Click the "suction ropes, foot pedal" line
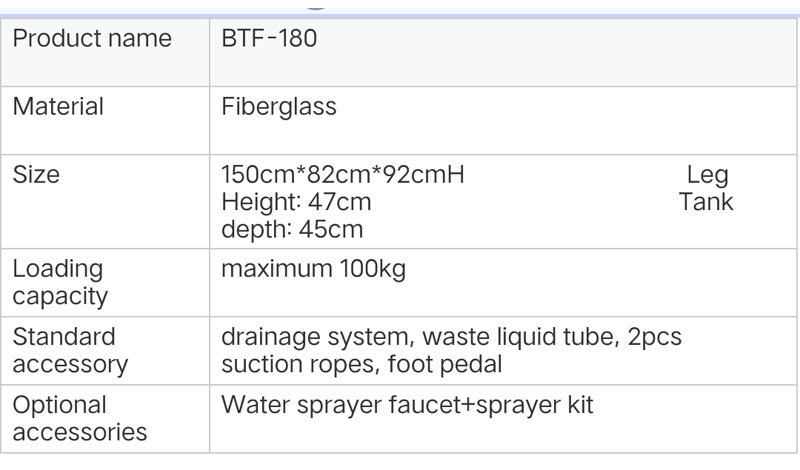Viewport: 800px width, 470px height. coord(361,364)
